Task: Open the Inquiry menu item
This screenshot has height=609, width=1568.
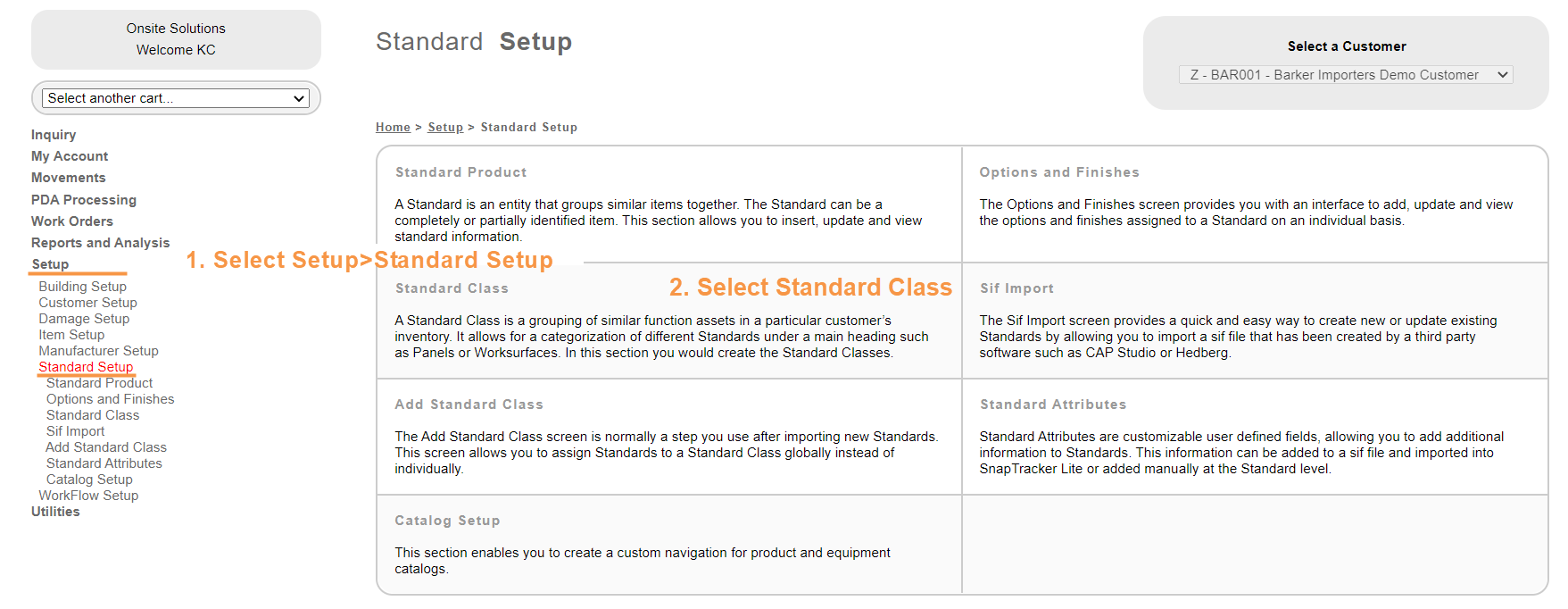Action: [54, 135]
